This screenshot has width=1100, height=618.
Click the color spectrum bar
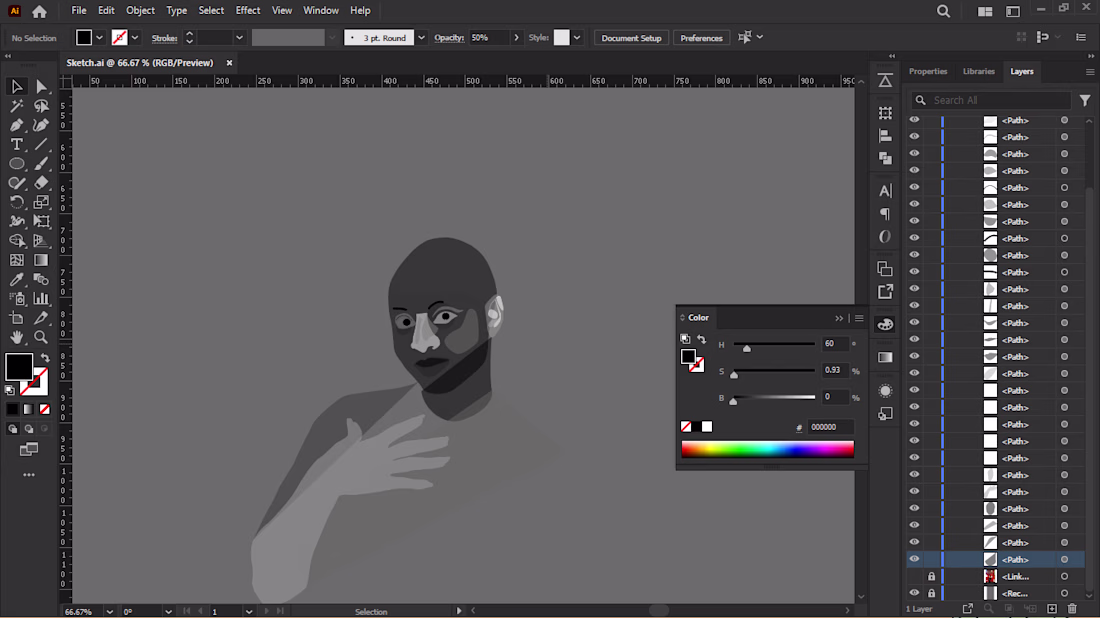pyautogui.click(x=767, y=449)
